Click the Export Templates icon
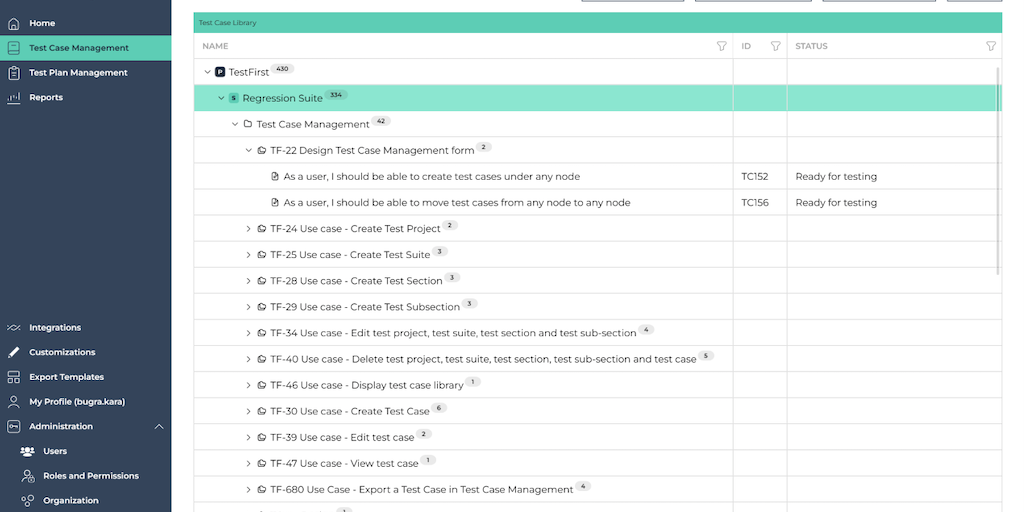The width and height of the screenshot is (1024, 512). click(x=13, y=377)
